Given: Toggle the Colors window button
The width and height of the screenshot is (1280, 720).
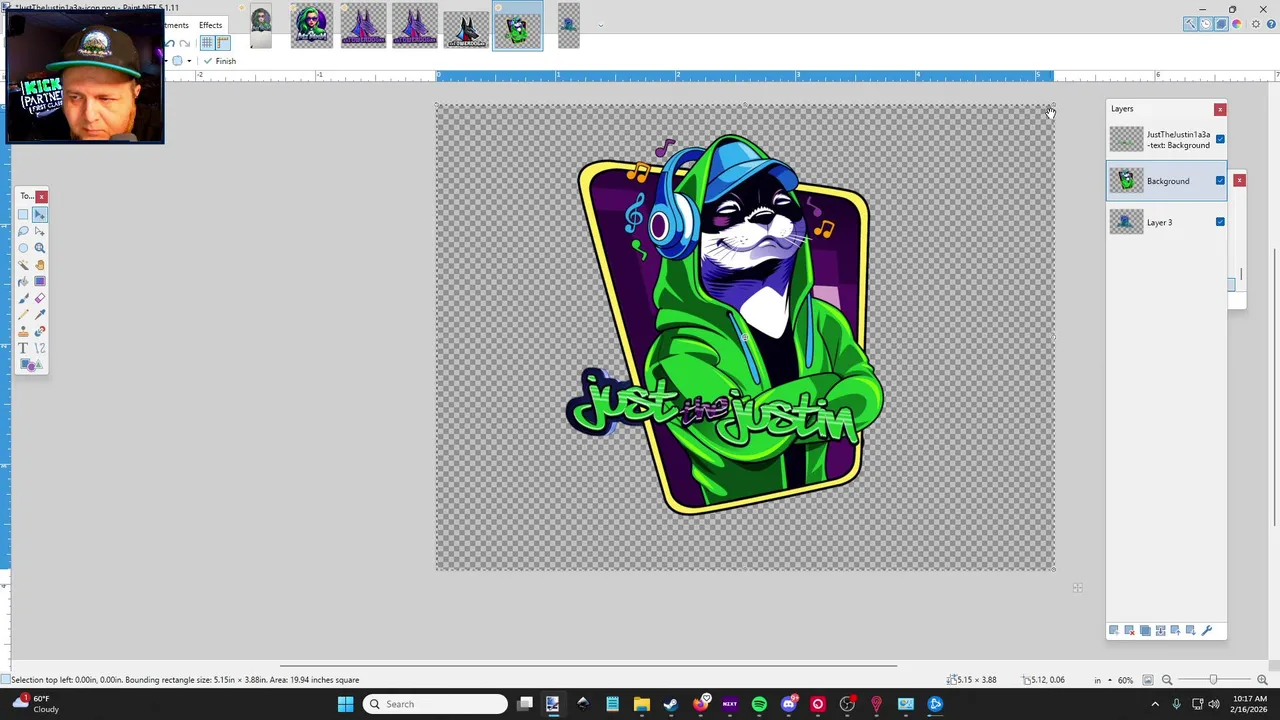Looking at the screenshot, I should (x=1236, y=24).
